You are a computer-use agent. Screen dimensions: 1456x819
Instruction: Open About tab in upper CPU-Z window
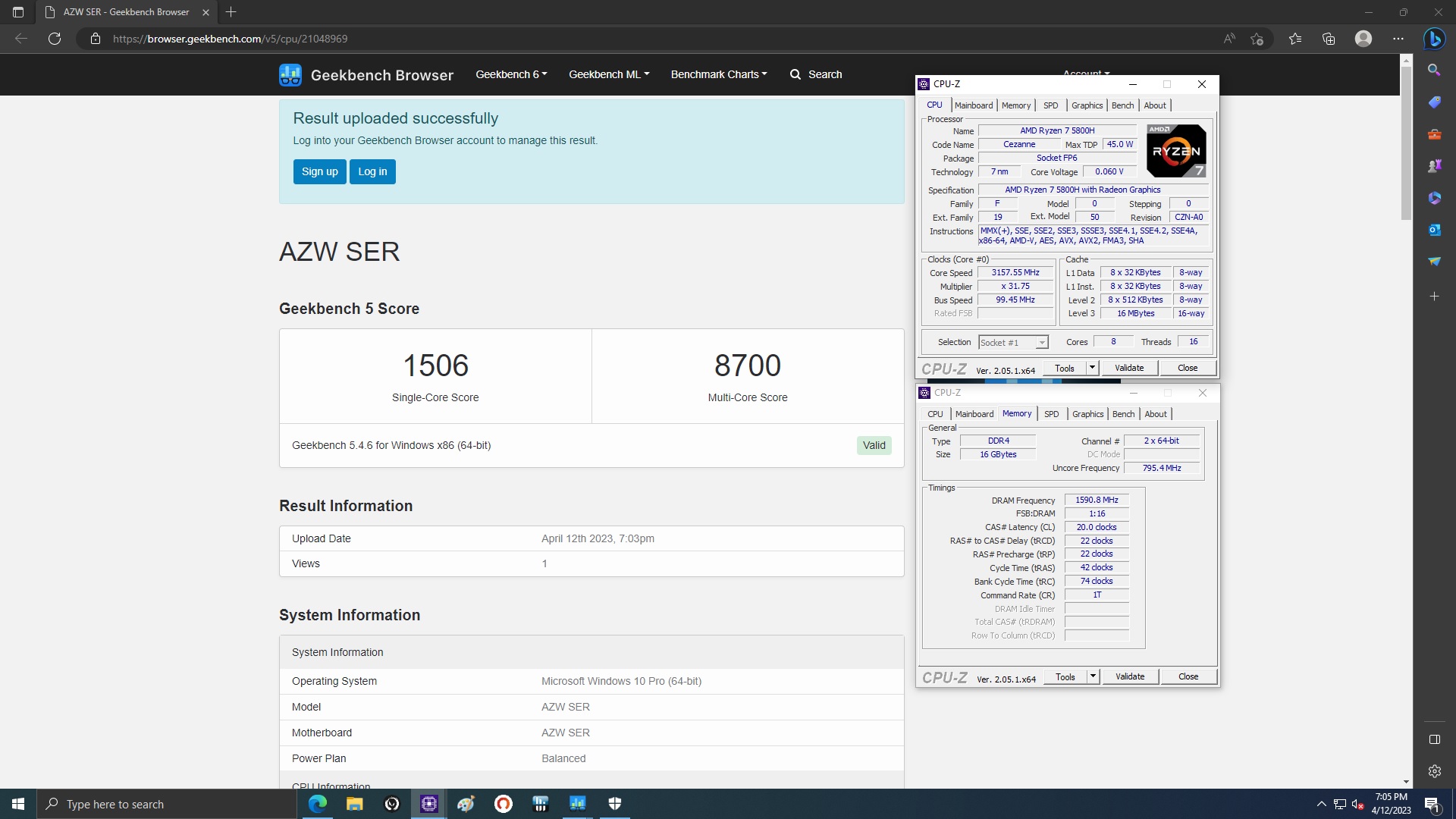tap(1155, 105)
